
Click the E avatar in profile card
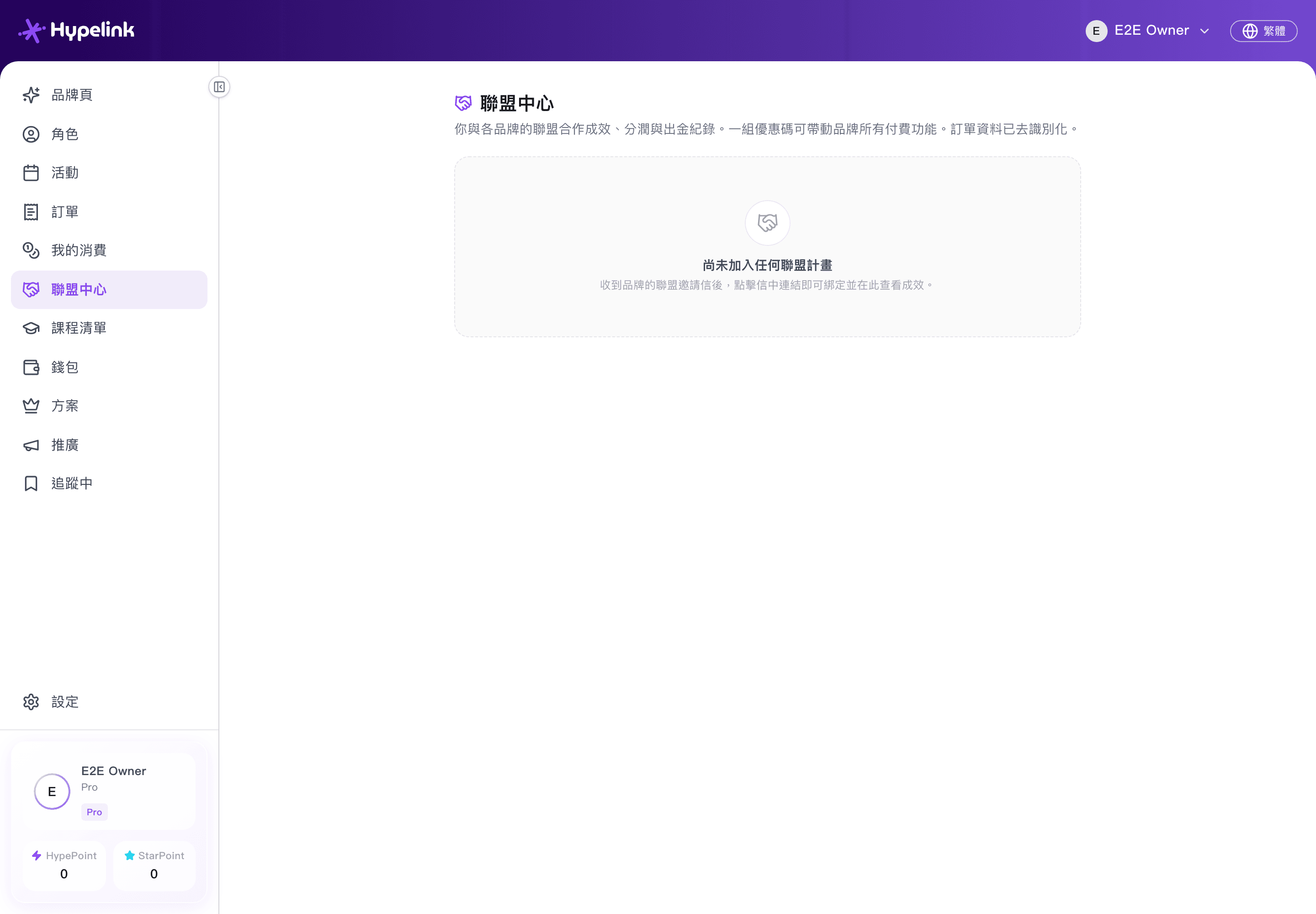coord(52,792)
